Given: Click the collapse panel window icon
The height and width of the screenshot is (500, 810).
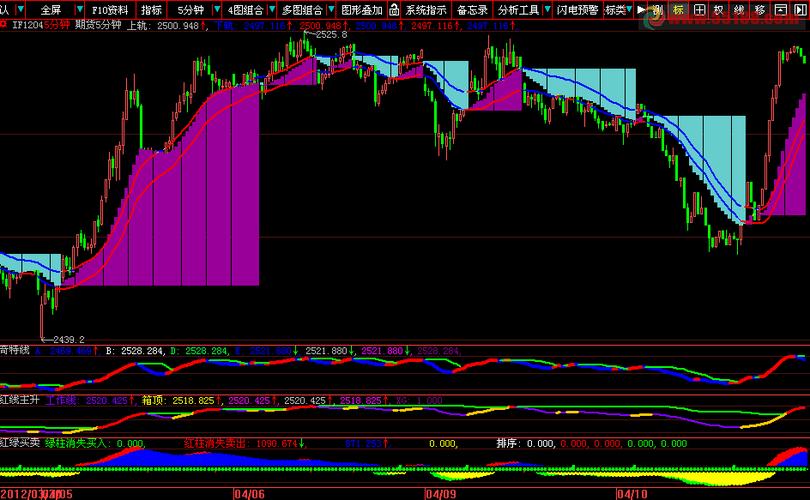Looking at the screenshot, I should pos(781,9).
